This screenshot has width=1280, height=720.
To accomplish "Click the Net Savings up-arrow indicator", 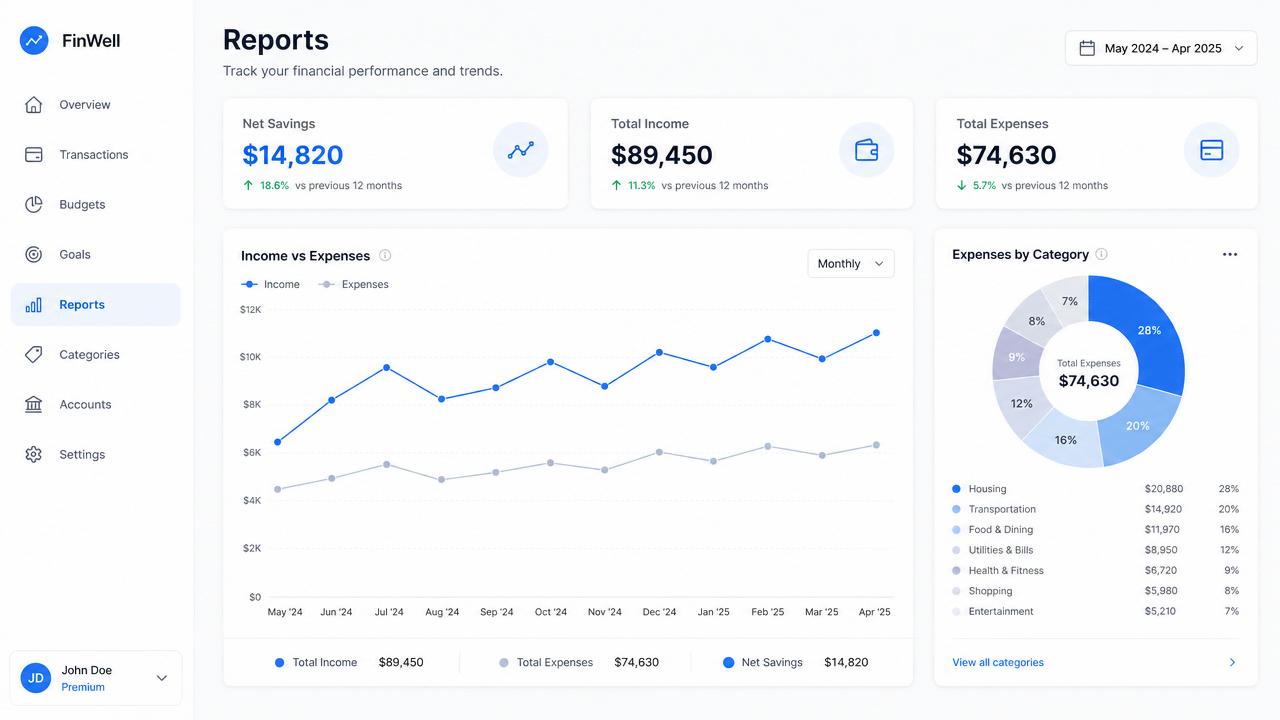I will tap(248, 185).
